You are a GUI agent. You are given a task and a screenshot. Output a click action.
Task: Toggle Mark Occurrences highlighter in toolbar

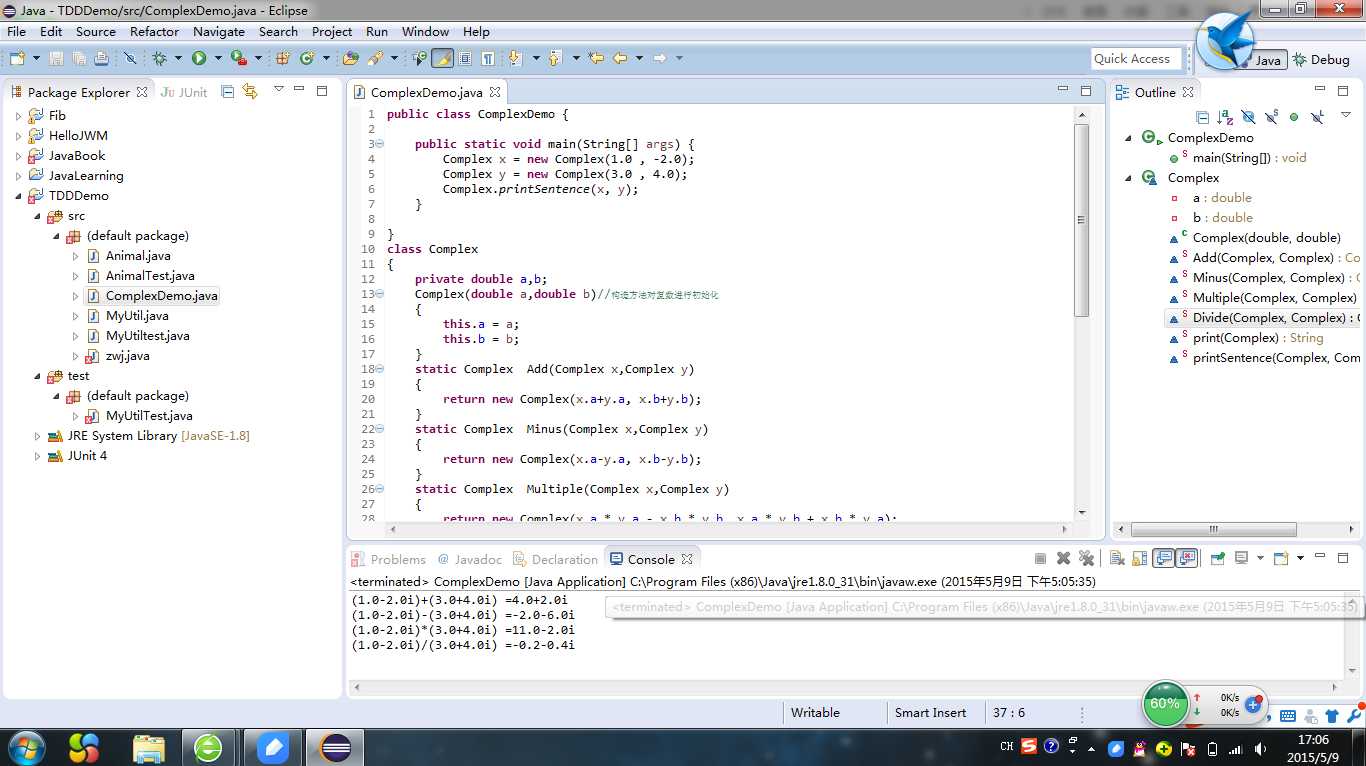442,58
